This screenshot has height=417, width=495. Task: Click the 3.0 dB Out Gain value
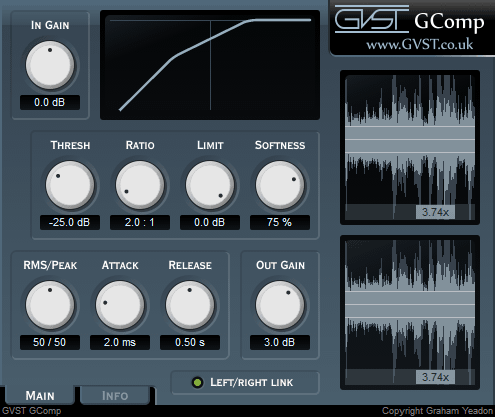280,342
